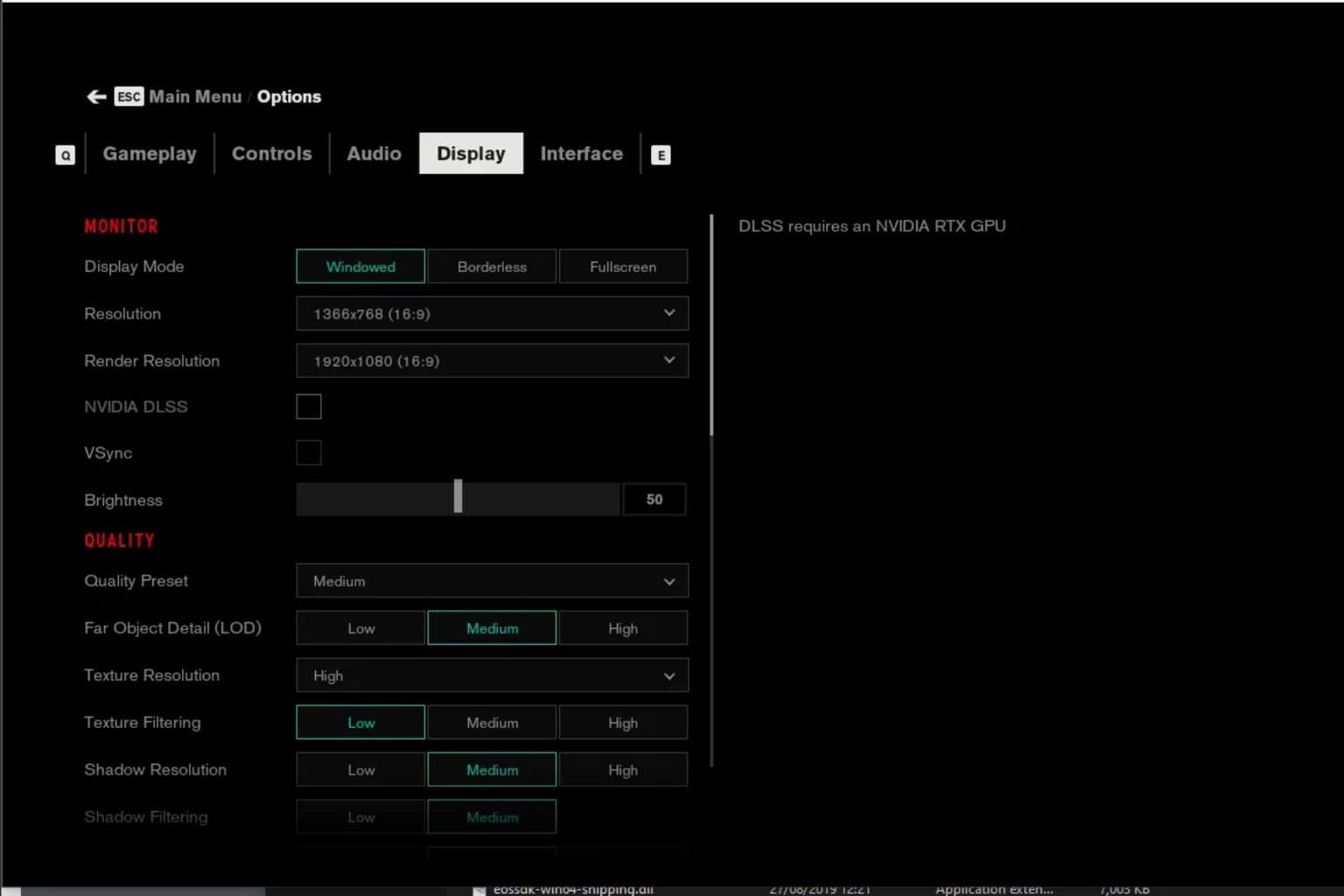
Task: Click the Brightness slider track right of handle
Action: [x=541, y=499]
